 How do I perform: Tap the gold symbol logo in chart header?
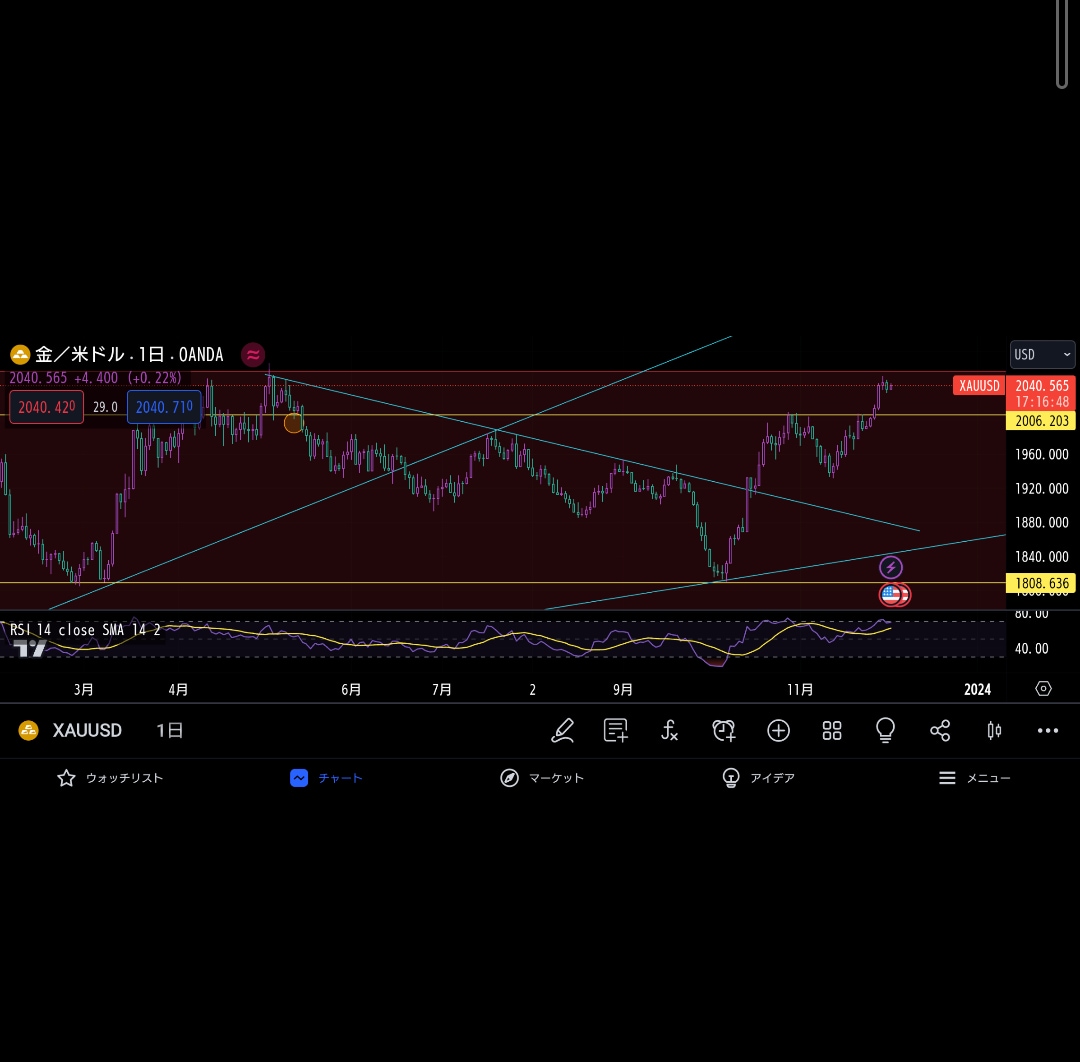click(20, 355)
